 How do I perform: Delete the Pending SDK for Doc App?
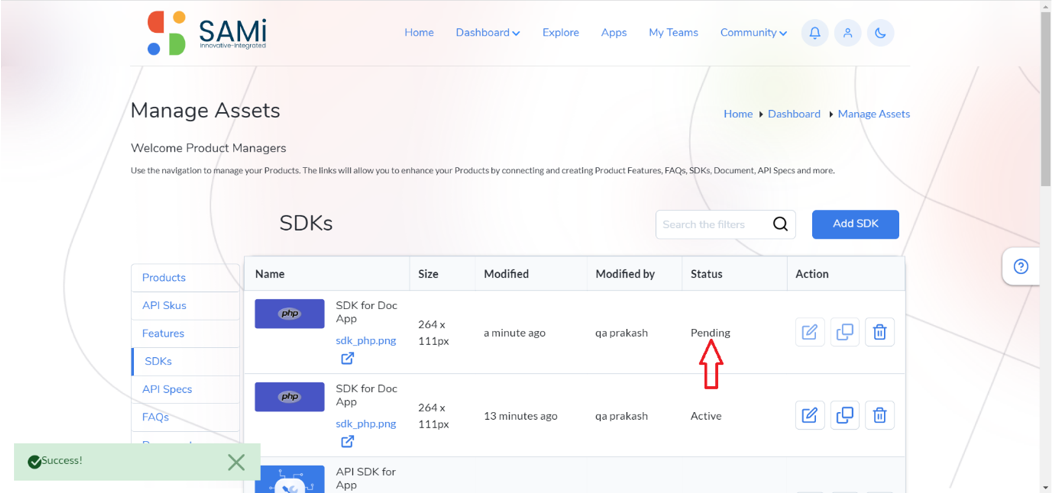879,332
